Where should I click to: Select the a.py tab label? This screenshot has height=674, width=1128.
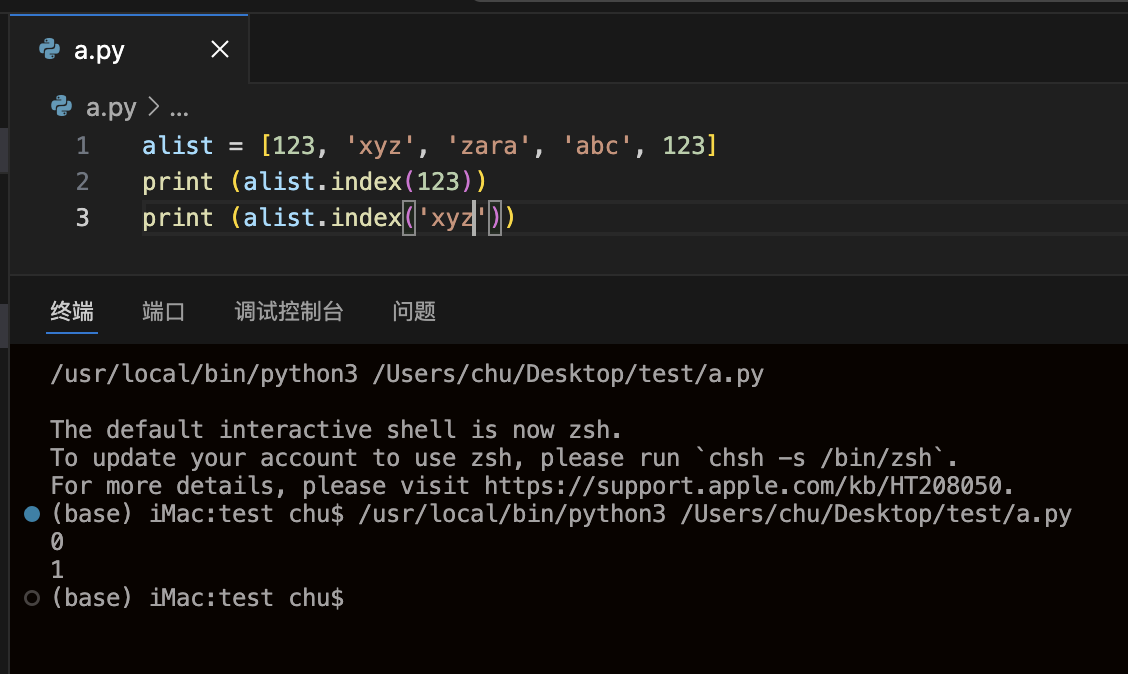(99, 51)
